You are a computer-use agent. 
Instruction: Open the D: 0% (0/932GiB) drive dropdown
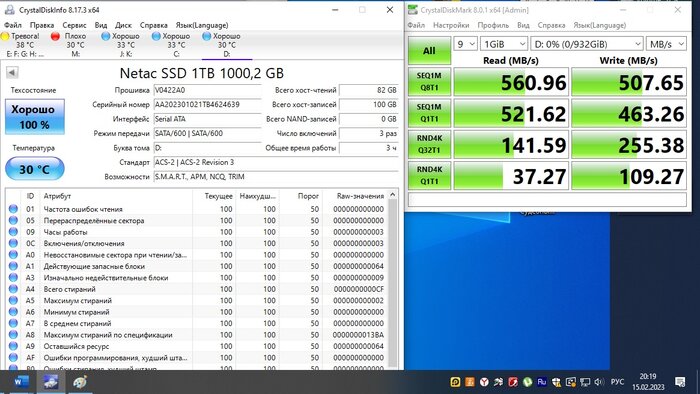(x=587, y=44)
